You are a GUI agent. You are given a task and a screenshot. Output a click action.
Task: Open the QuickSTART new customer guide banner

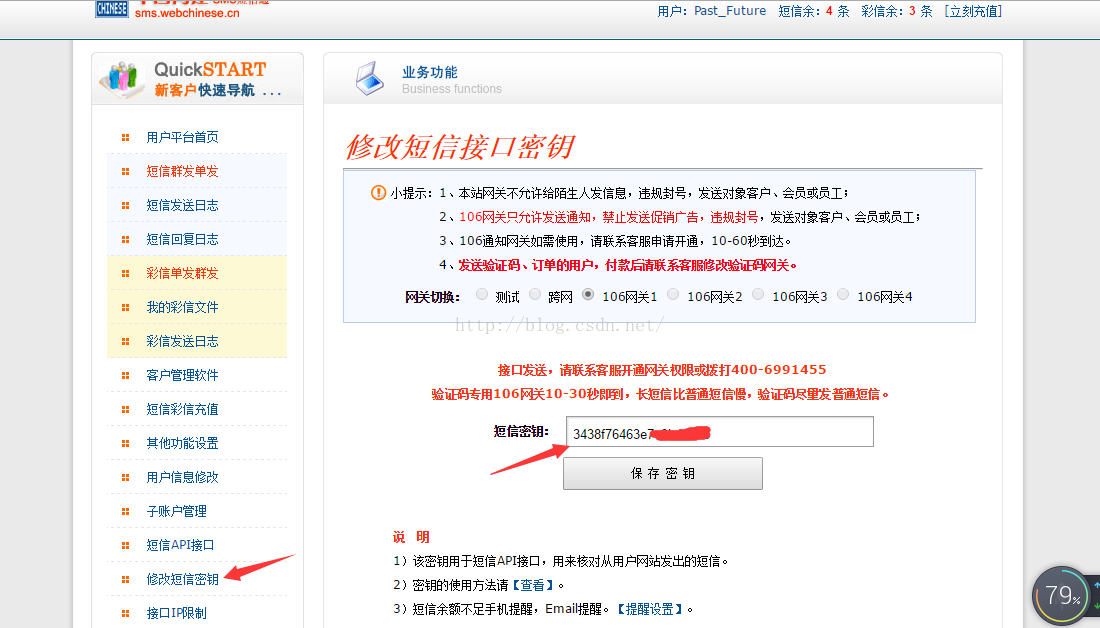click(x=197, y=79)
